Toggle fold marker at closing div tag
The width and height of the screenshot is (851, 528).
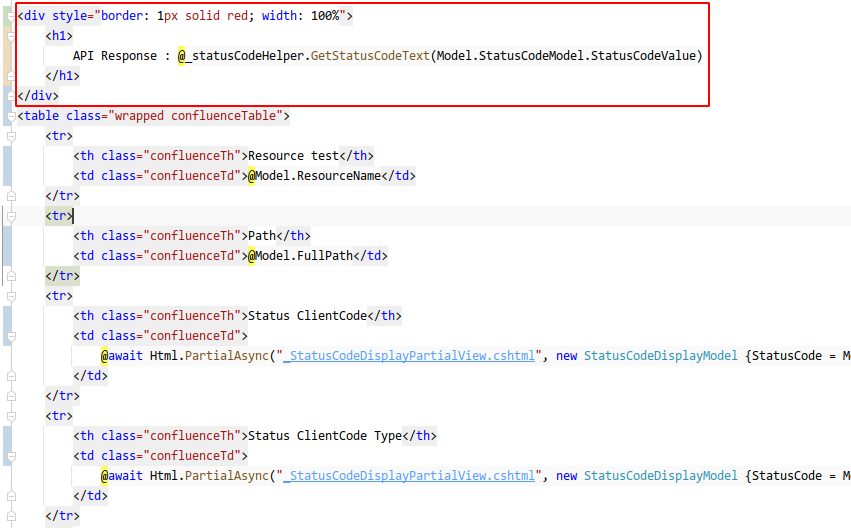click(x=11, y=96)
